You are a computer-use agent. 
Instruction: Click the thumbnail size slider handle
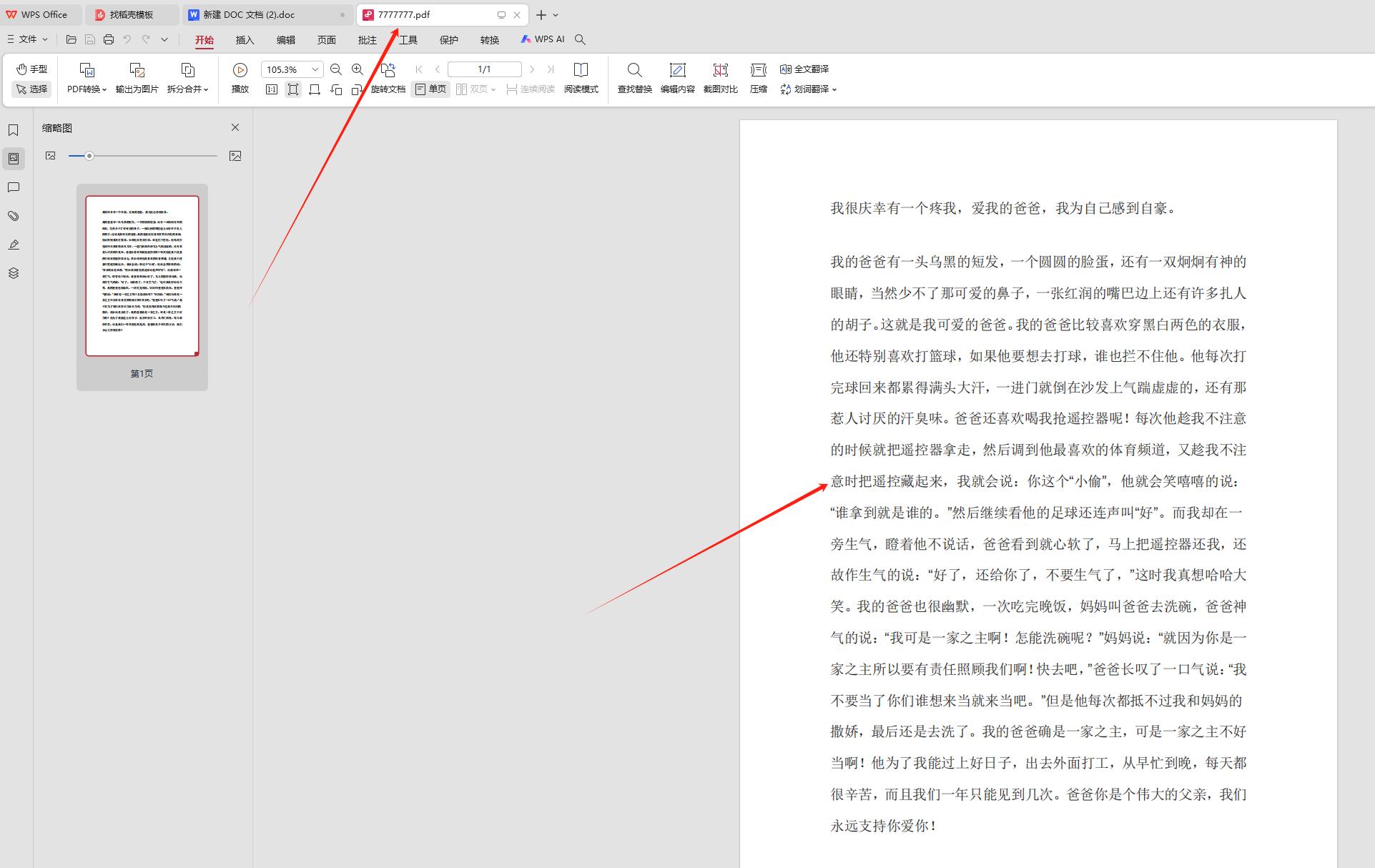click(x=89, y=156)
